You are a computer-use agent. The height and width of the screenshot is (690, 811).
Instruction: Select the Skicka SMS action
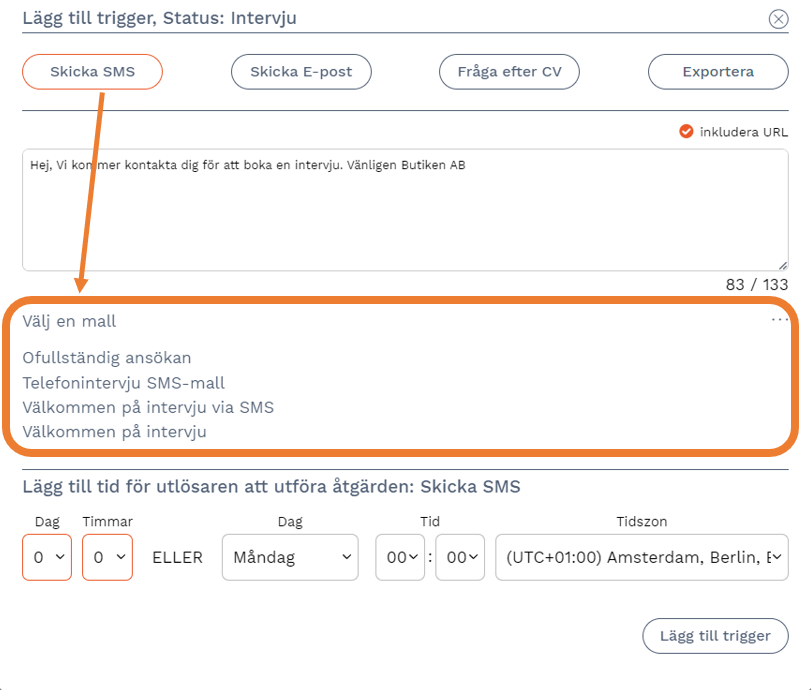coord(92,72)
